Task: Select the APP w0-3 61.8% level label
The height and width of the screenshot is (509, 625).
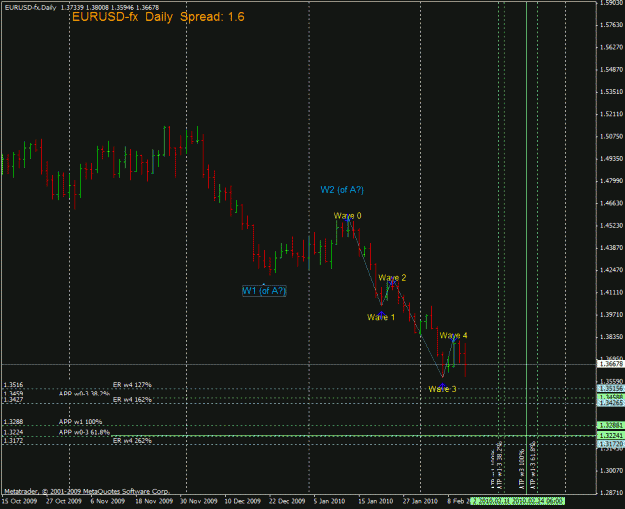Action: [84, 432]
